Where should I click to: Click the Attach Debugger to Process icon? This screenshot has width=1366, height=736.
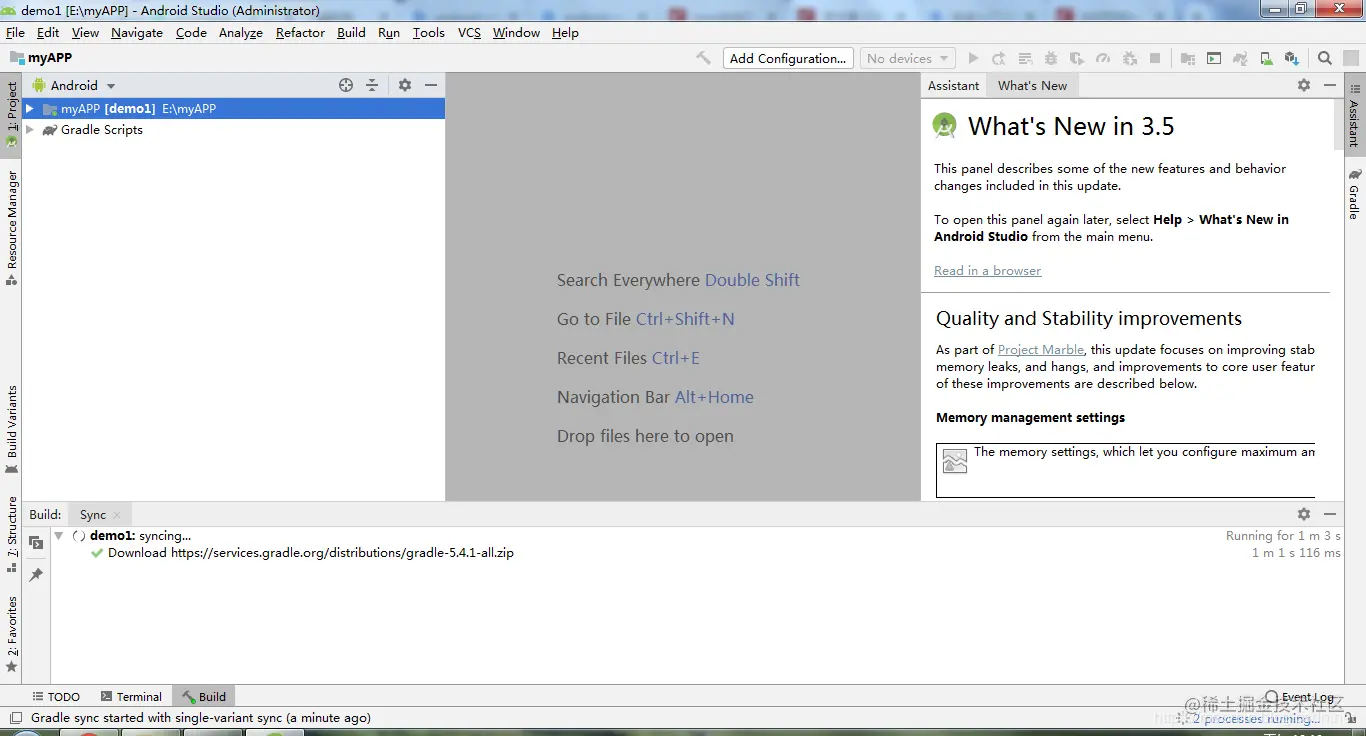(x=1129, y=58)
